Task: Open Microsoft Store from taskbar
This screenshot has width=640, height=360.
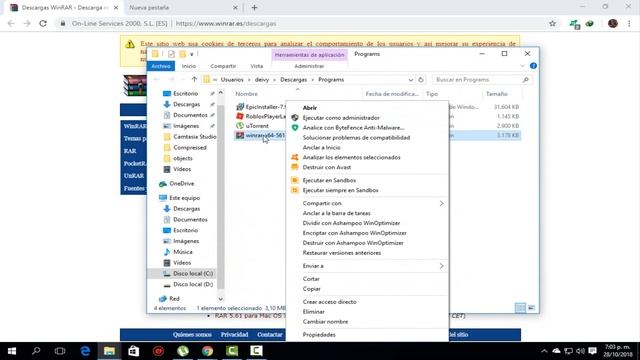Action: pyautogui.click(x=134, y=351)
